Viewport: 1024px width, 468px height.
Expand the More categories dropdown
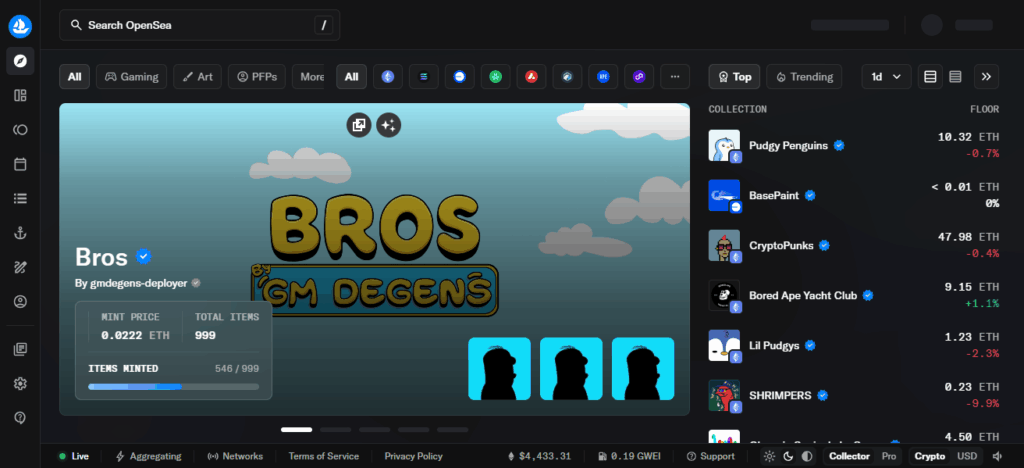click(x=311, y=76)
